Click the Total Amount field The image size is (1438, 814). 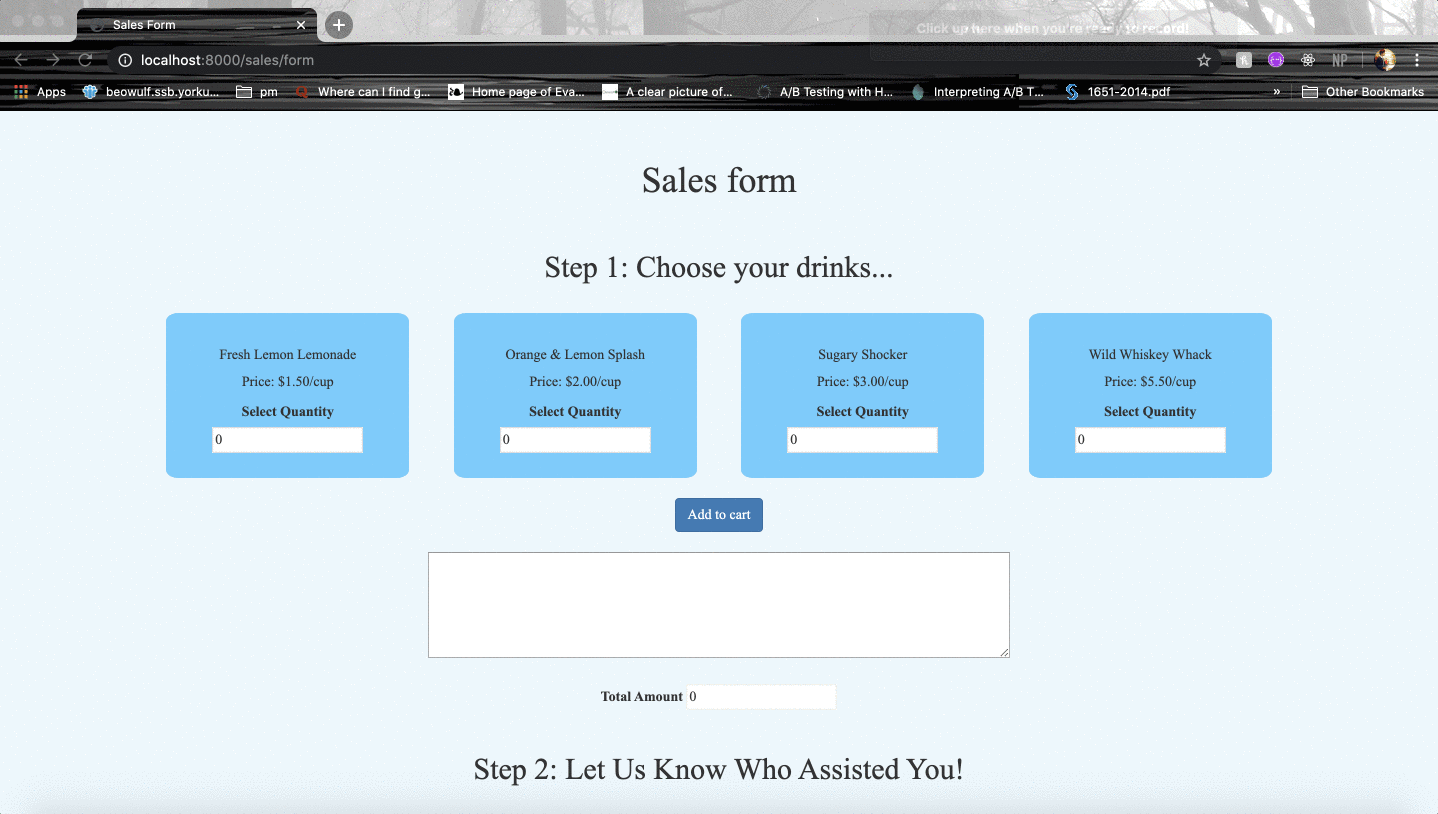[x=761, y=697]
